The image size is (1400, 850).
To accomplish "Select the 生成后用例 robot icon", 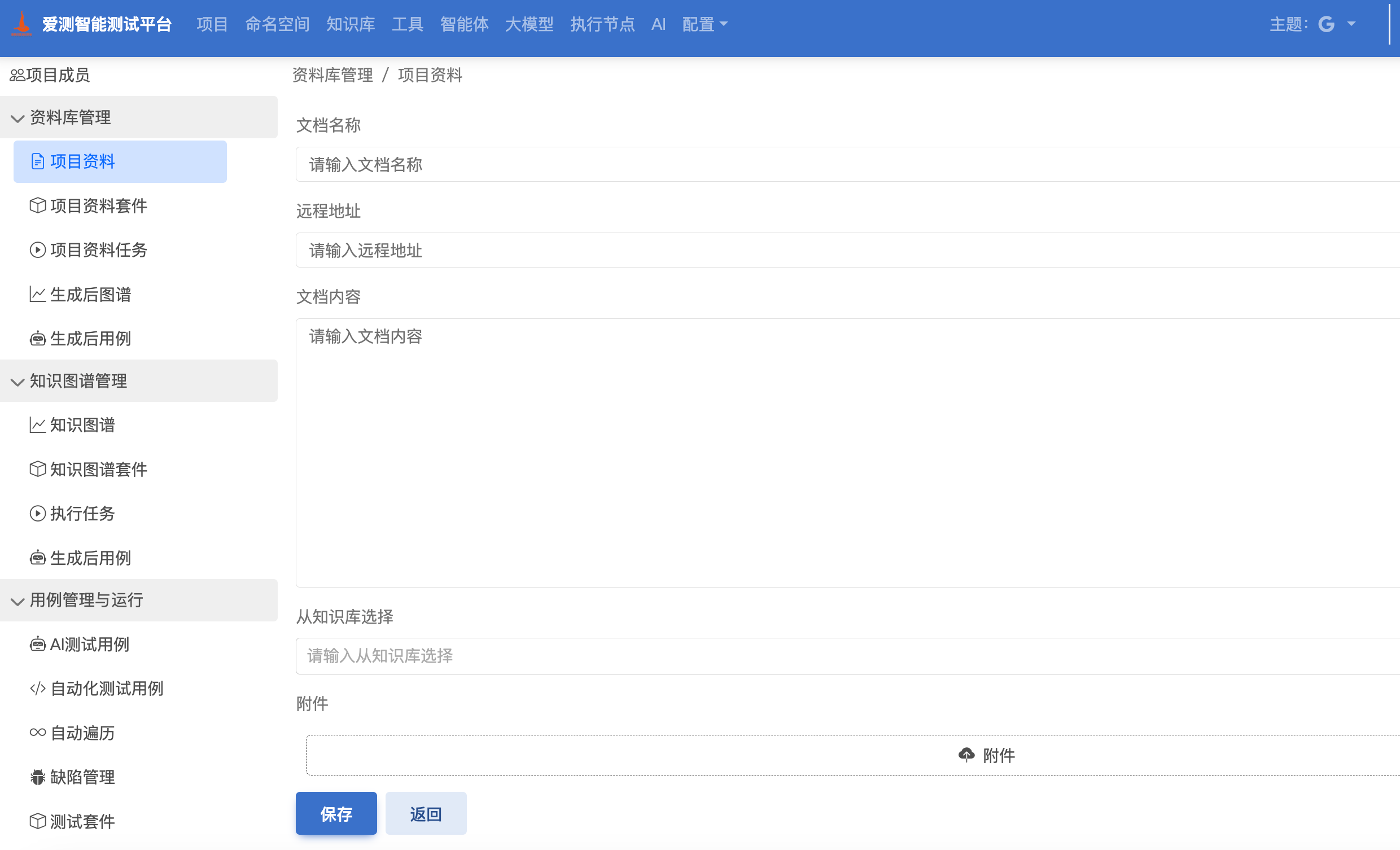I will pyautogui.click(x=37, y=339).
